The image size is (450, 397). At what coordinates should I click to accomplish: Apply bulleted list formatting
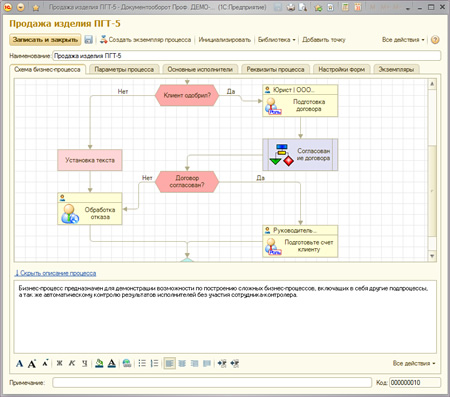pos(142,363)
